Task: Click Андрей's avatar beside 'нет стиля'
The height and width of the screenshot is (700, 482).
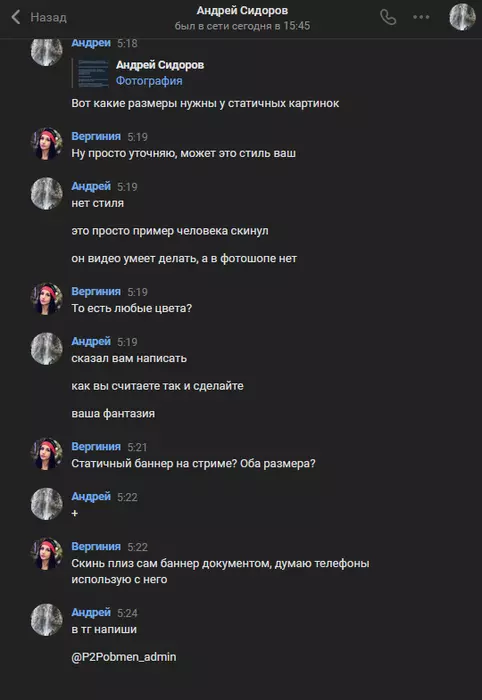Action: click(46, 193)
